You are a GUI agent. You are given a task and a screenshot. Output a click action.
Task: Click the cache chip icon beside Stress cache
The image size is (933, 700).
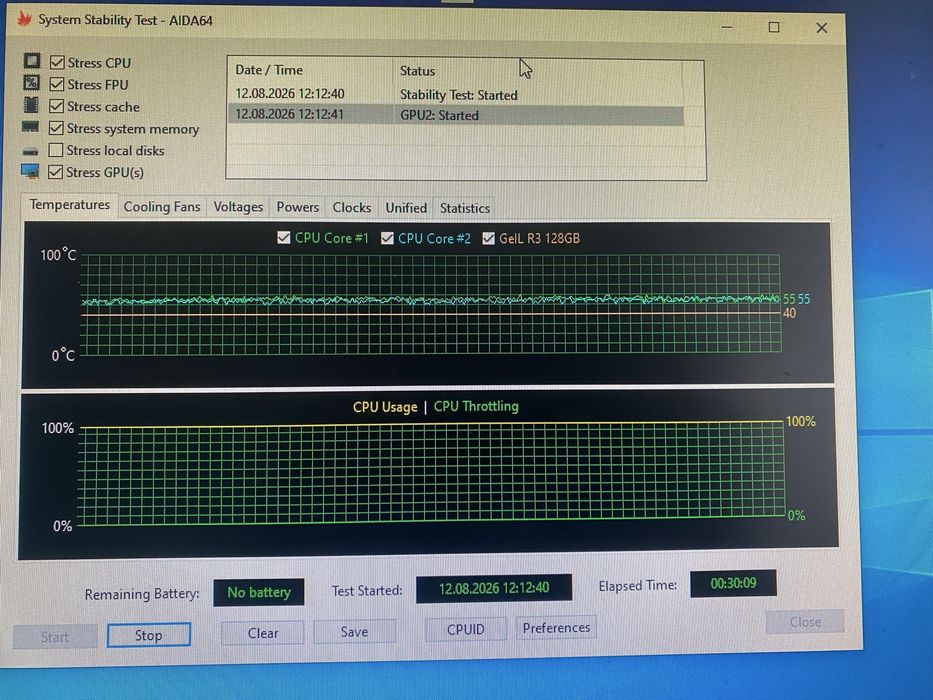tap(31, 105)
